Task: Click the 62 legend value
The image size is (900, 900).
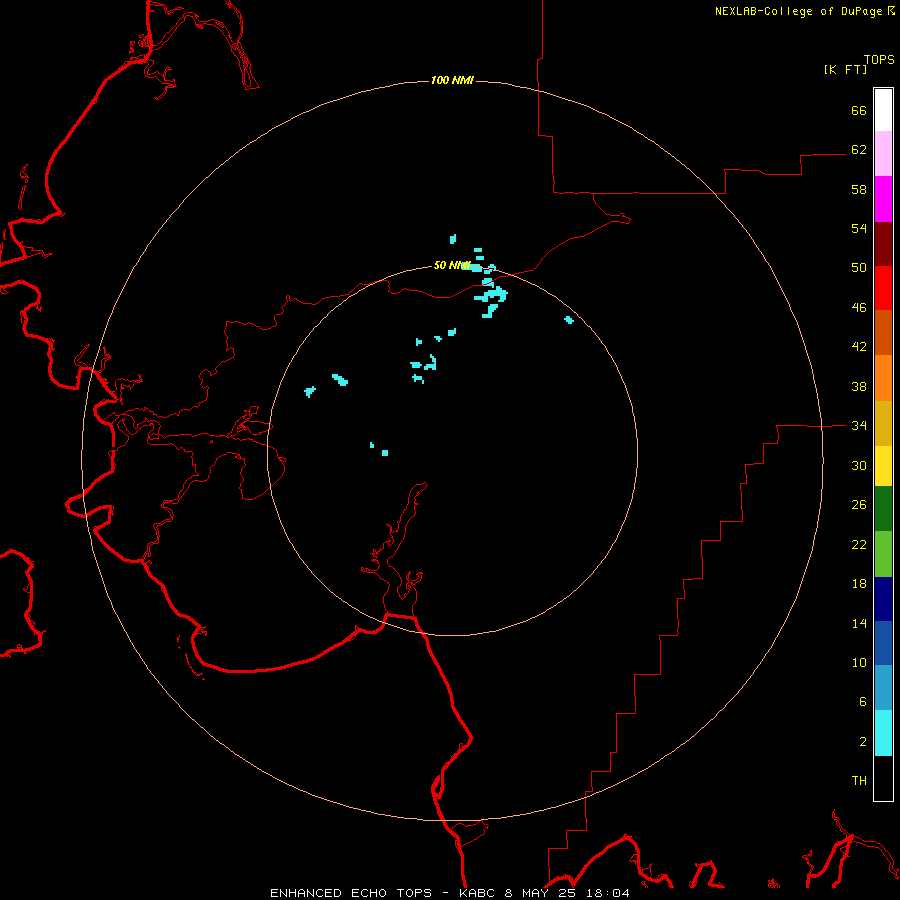Action: point(859,149)
